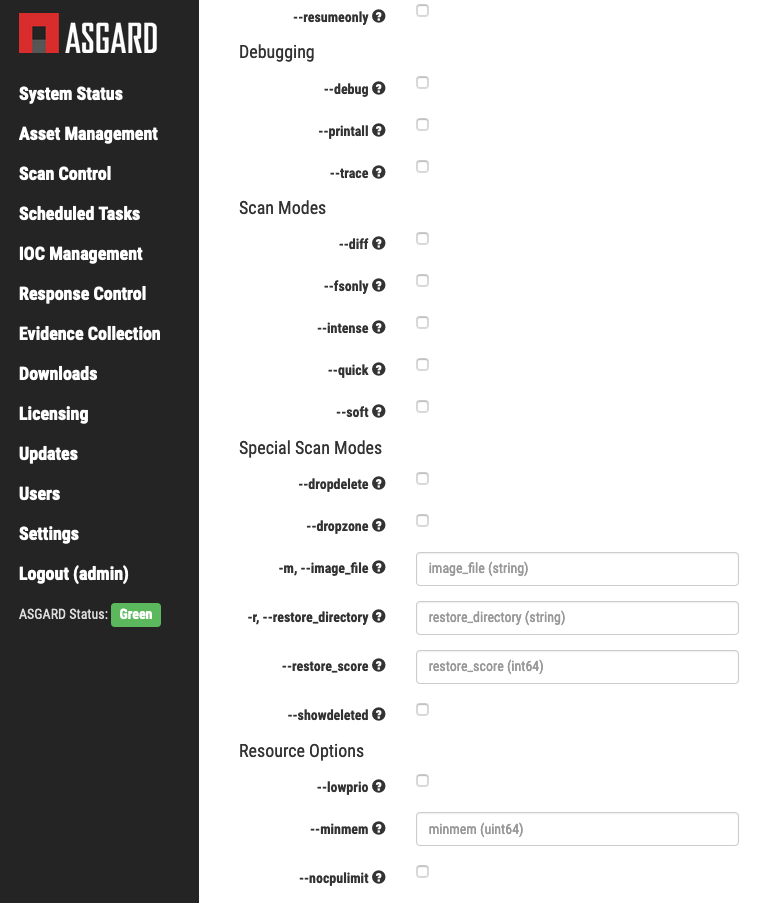
Task: Click the help icon next to --debug
Action: [379, 89]
